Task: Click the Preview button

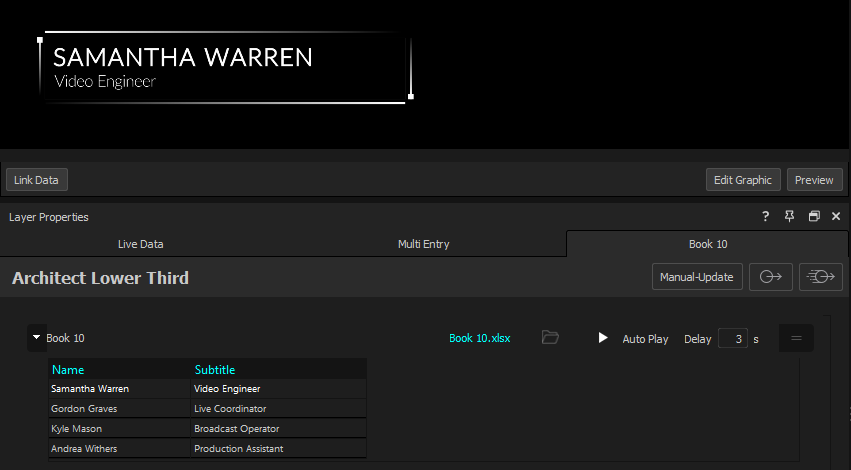Action: [x=814, y=180]
